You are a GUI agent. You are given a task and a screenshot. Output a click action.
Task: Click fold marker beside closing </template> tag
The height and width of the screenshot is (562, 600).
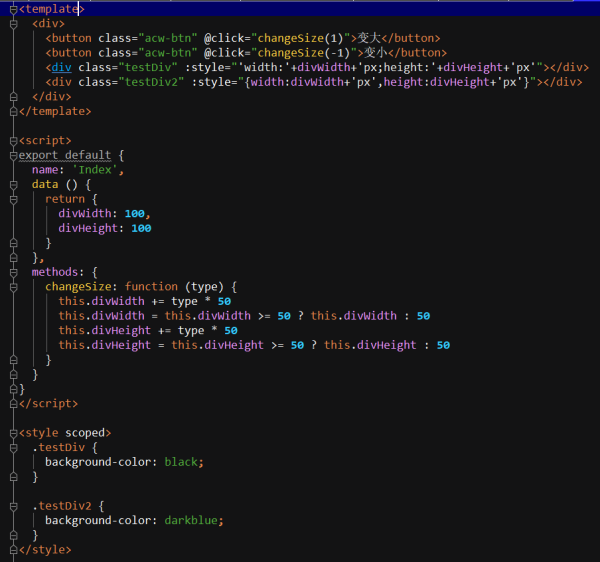pyautogui.click(x=13, y=112)
